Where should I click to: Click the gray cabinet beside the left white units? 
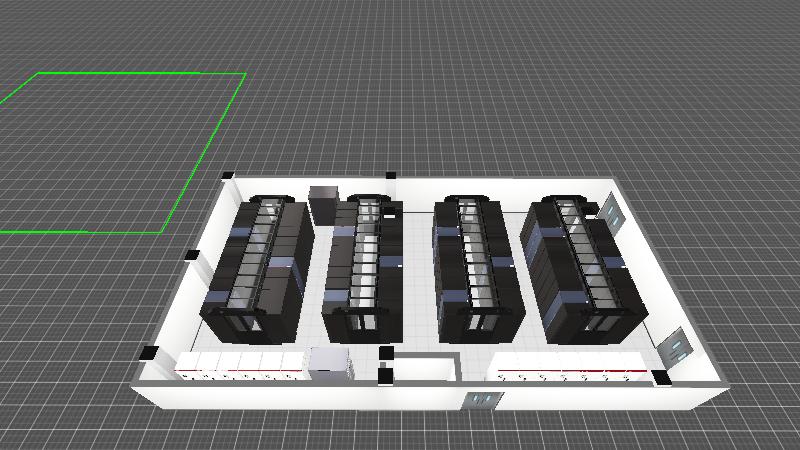(x=328, y=365)
